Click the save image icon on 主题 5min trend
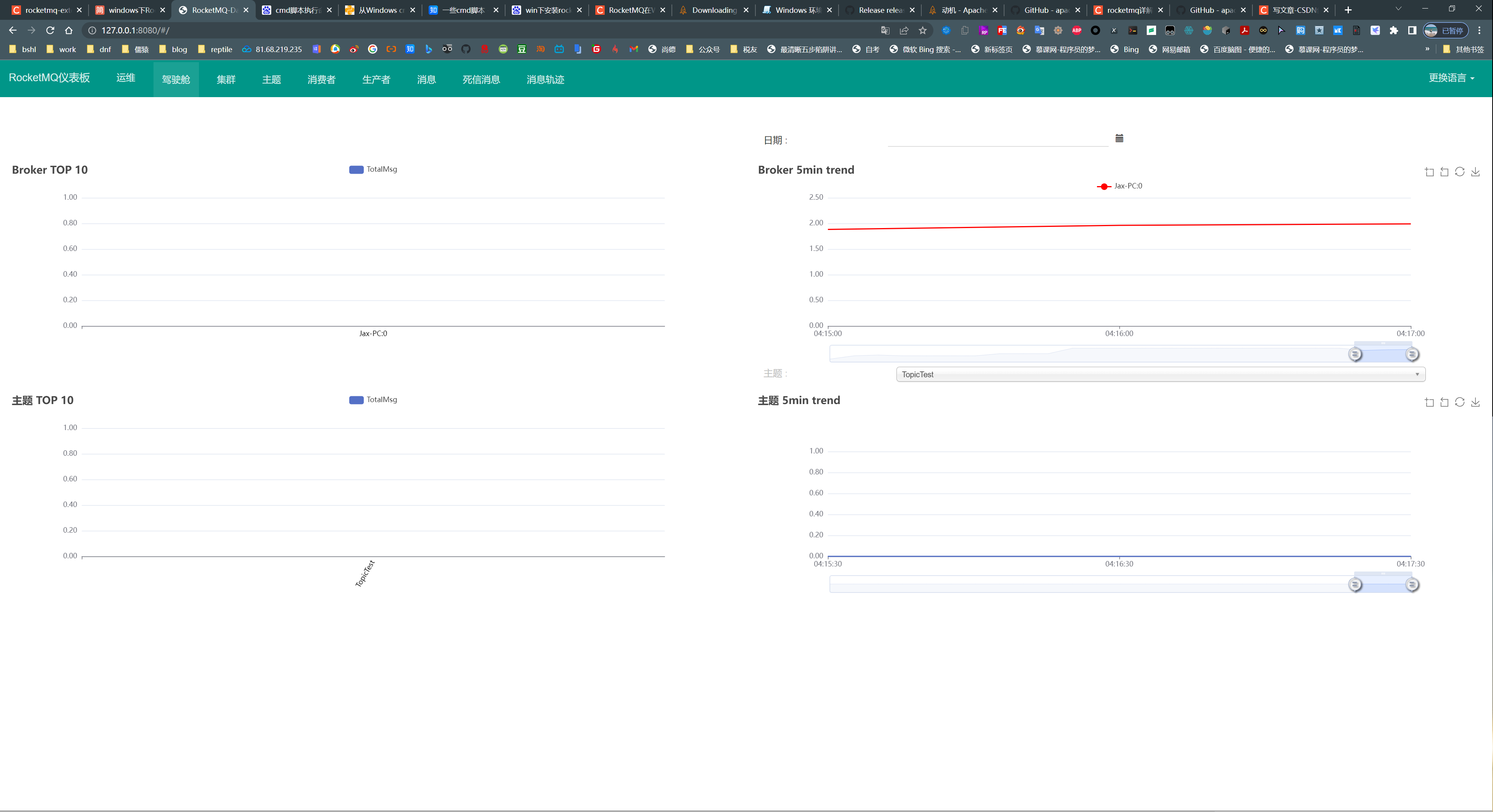 pyautogui.click(x=1476, y=402)
